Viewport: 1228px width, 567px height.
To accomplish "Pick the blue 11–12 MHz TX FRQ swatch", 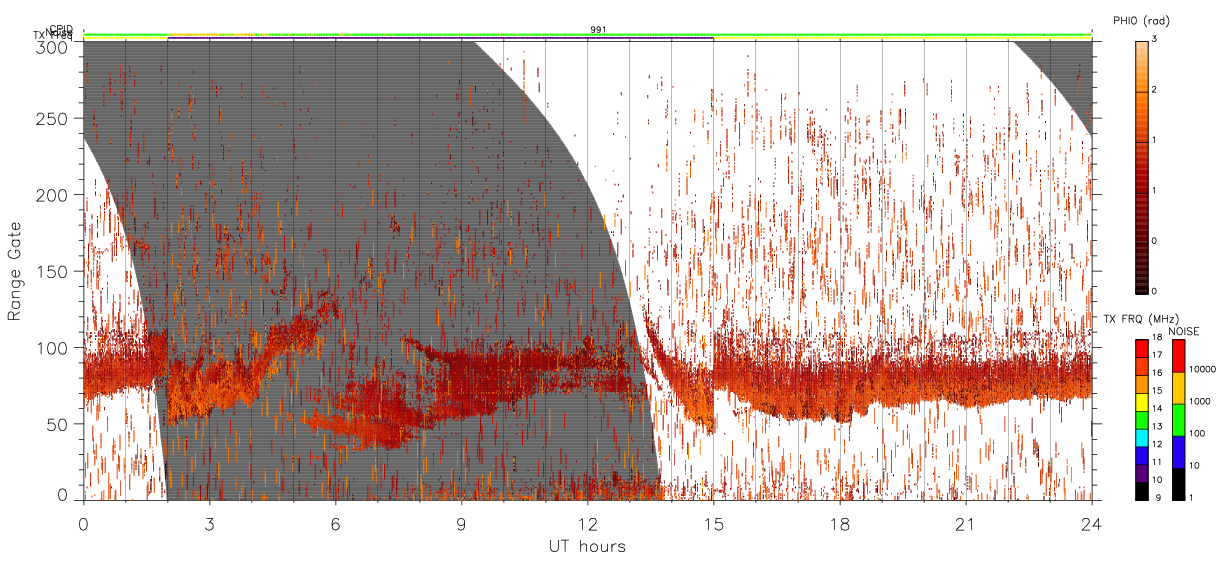I will [x=1142, y=456].
